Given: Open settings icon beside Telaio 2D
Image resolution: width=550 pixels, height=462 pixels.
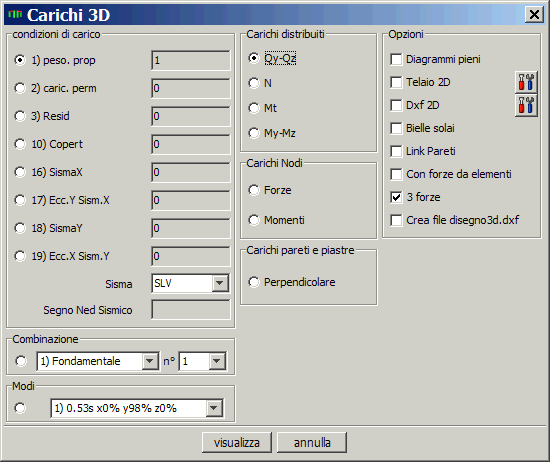Looking at the screenshot, I should click(526, 82).
